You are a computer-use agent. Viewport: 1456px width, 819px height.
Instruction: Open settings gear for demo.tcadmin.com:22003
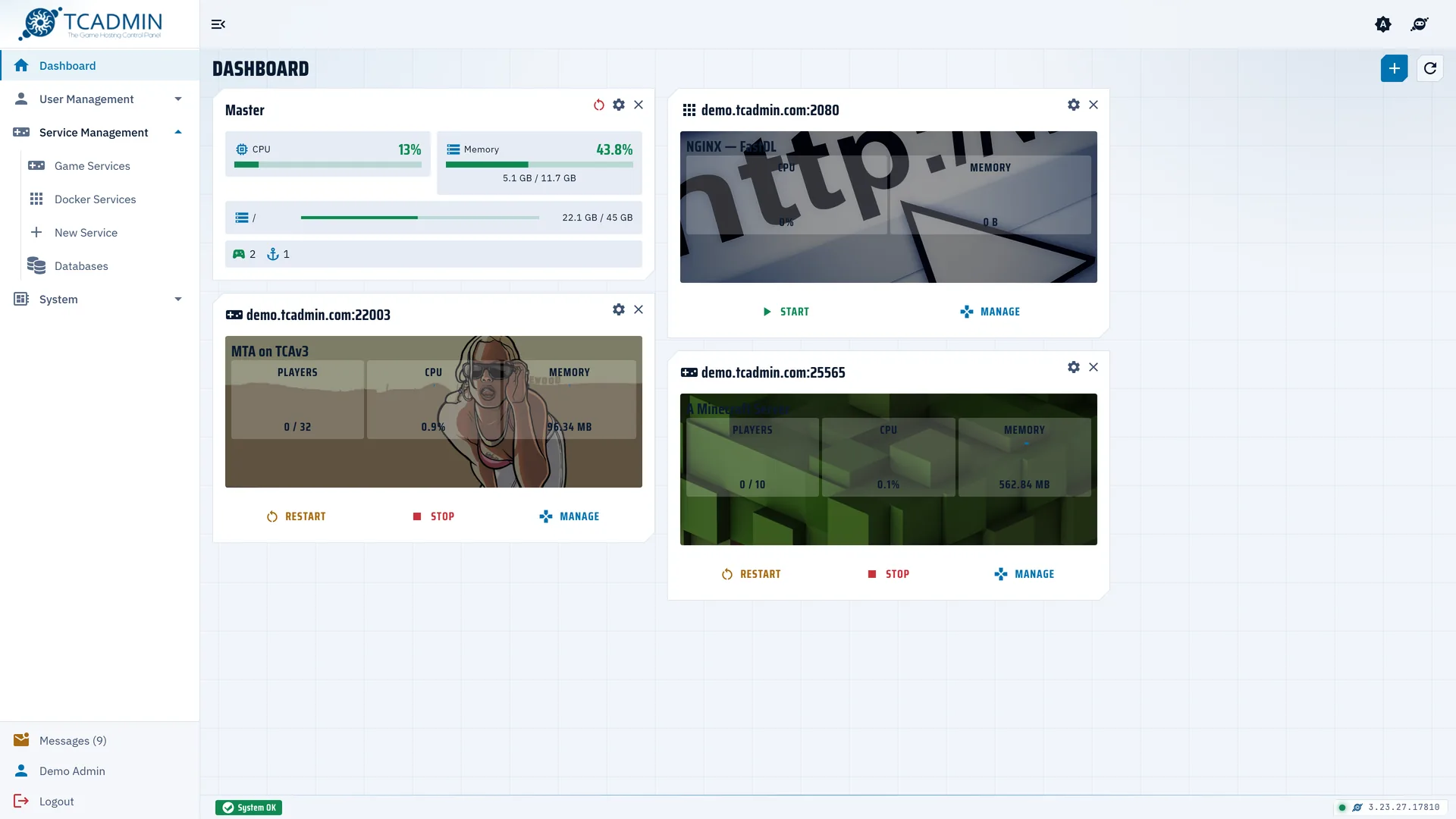[619, 309]
